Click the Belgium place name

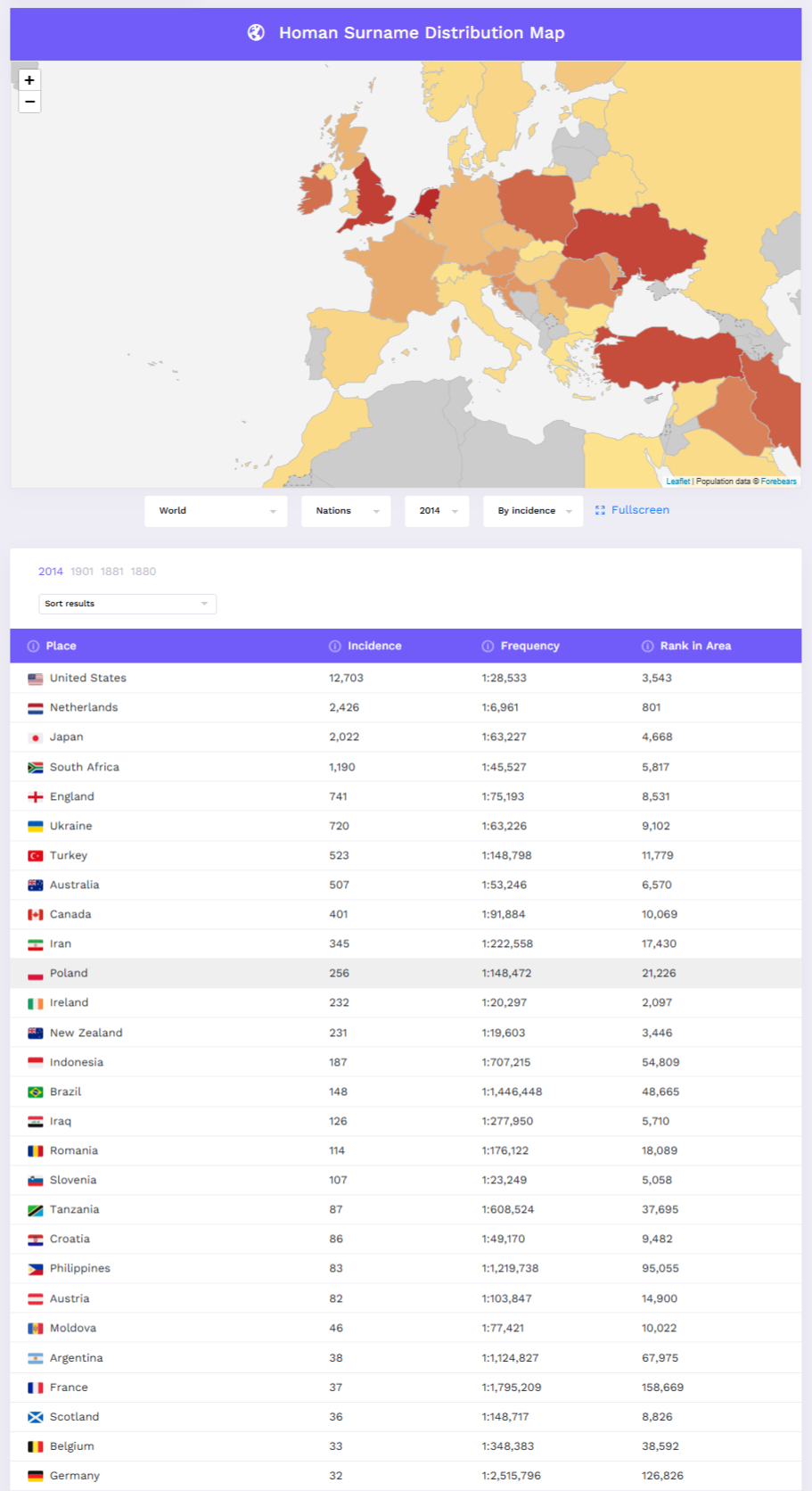[x=72, y=1446]
